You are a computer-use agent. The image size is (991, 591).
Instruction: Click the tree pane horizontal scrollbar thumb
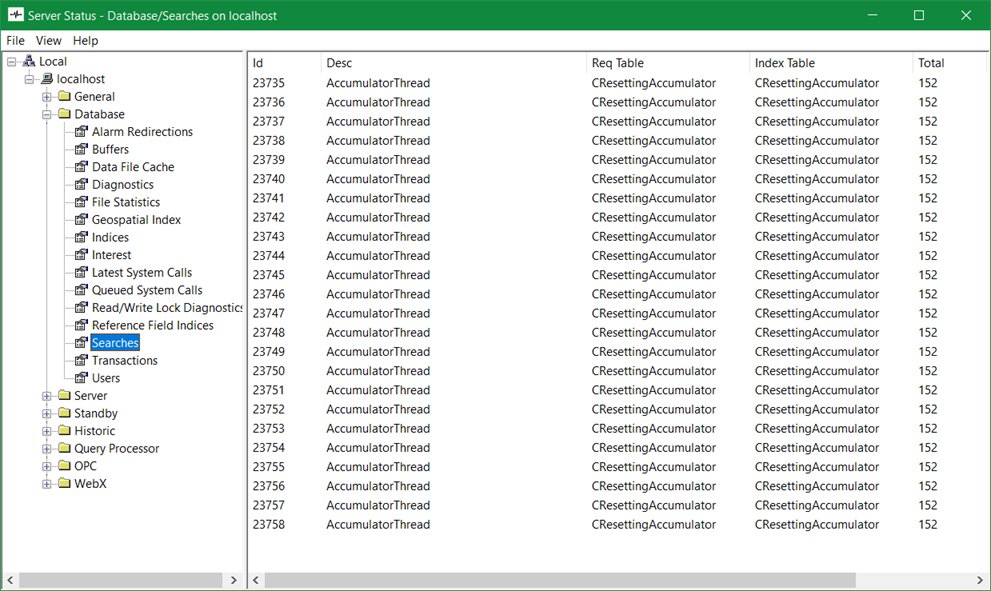click(x=120, y=580)
